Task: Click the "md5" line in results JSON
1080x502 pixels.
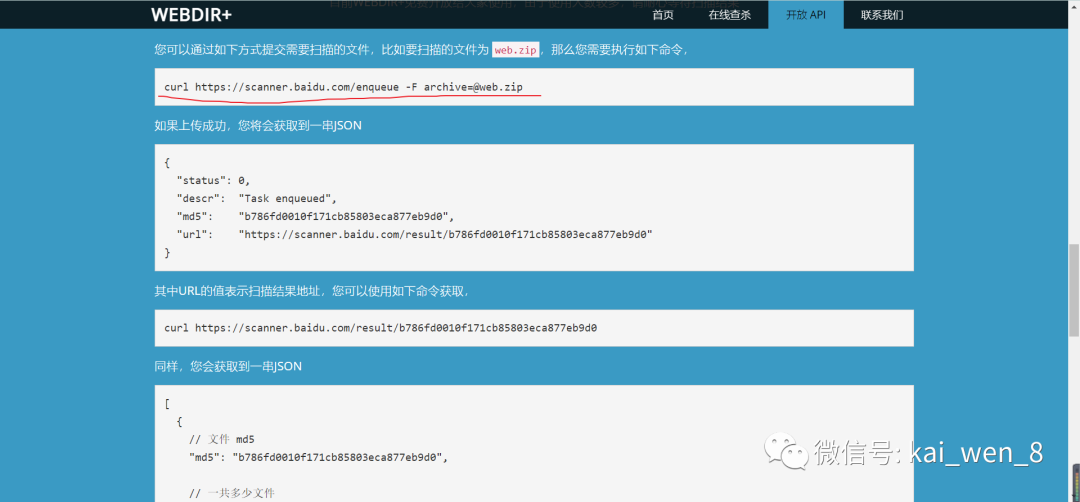Action: tap(319, 457)
